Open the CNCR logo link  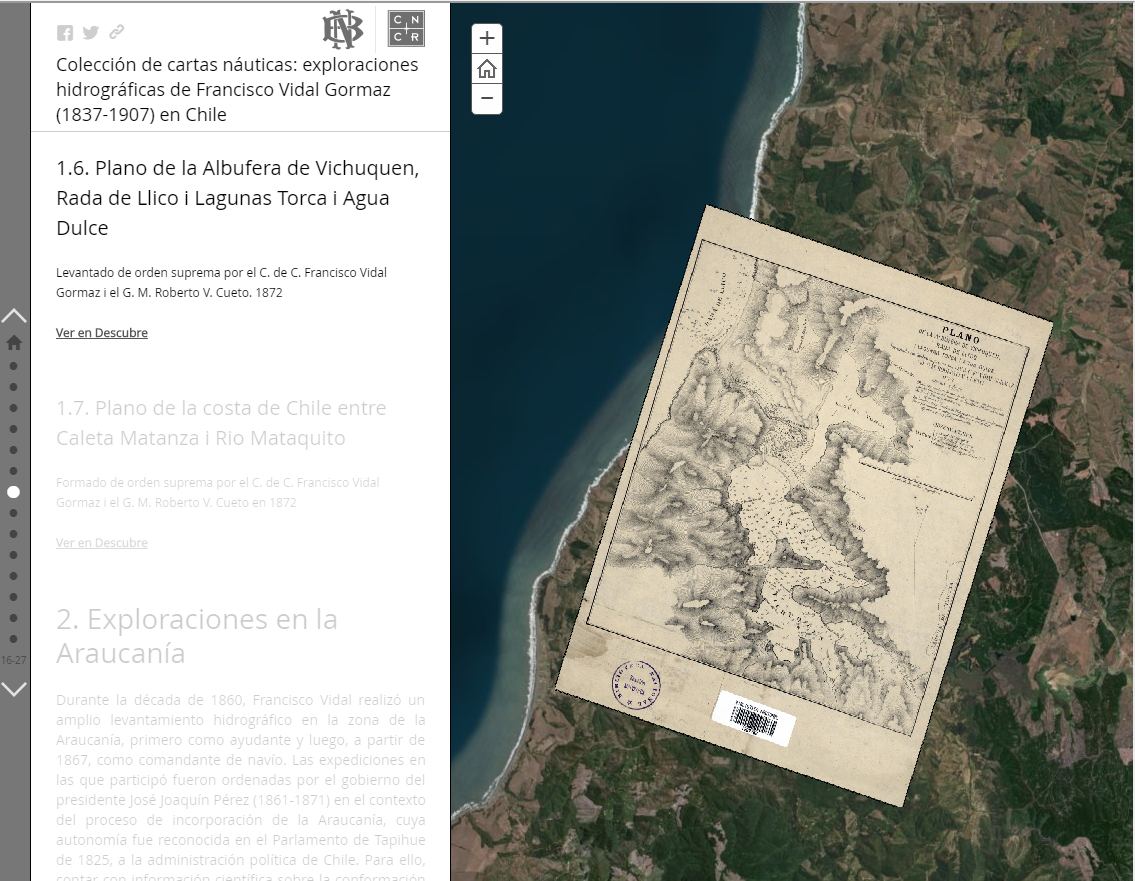pyautogui.click(x=406, y=28)
